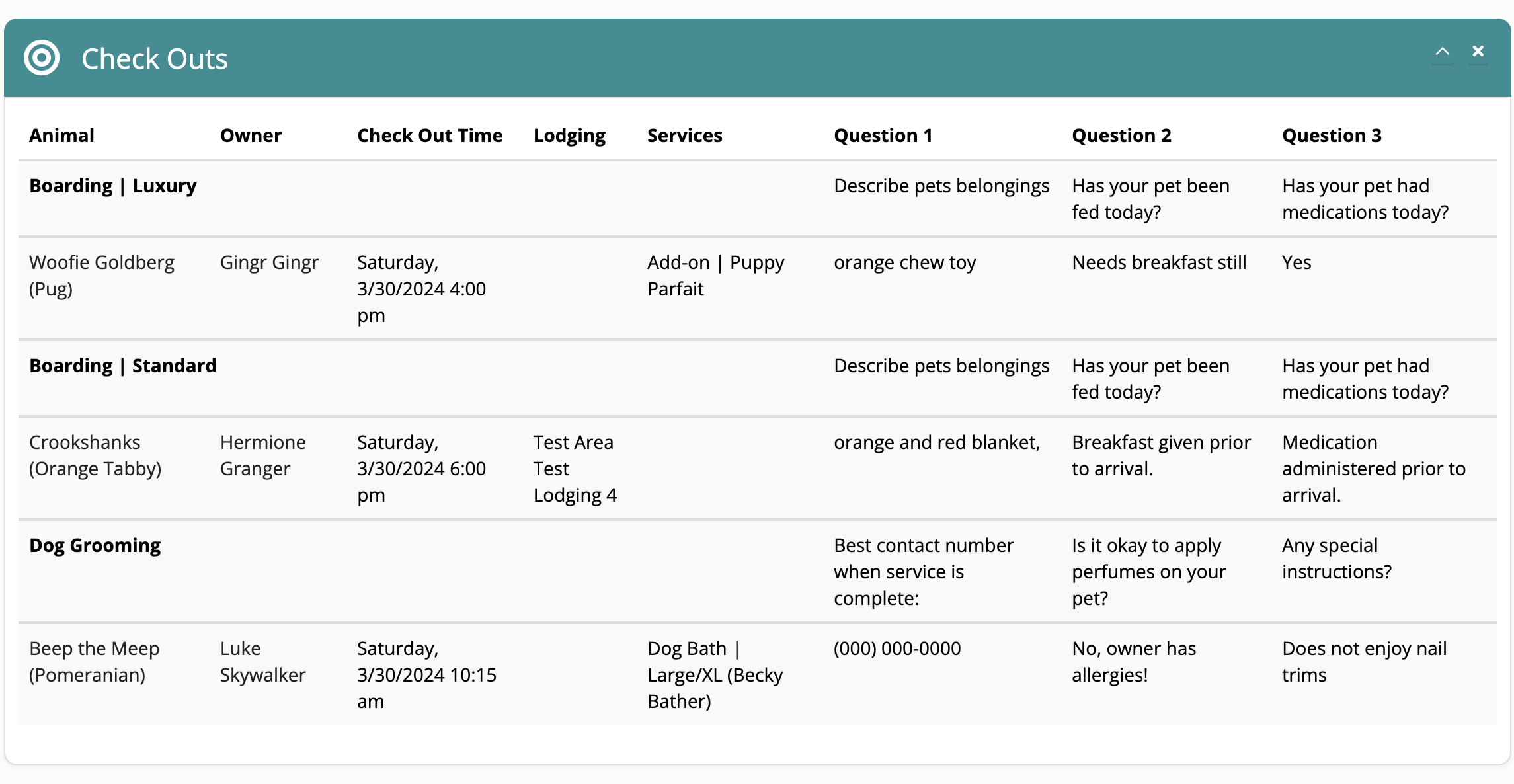Expand the Boarding | Standard group row
This screenshot has height=784, width=1514.
pyautogui.click(x=122, y=365)
